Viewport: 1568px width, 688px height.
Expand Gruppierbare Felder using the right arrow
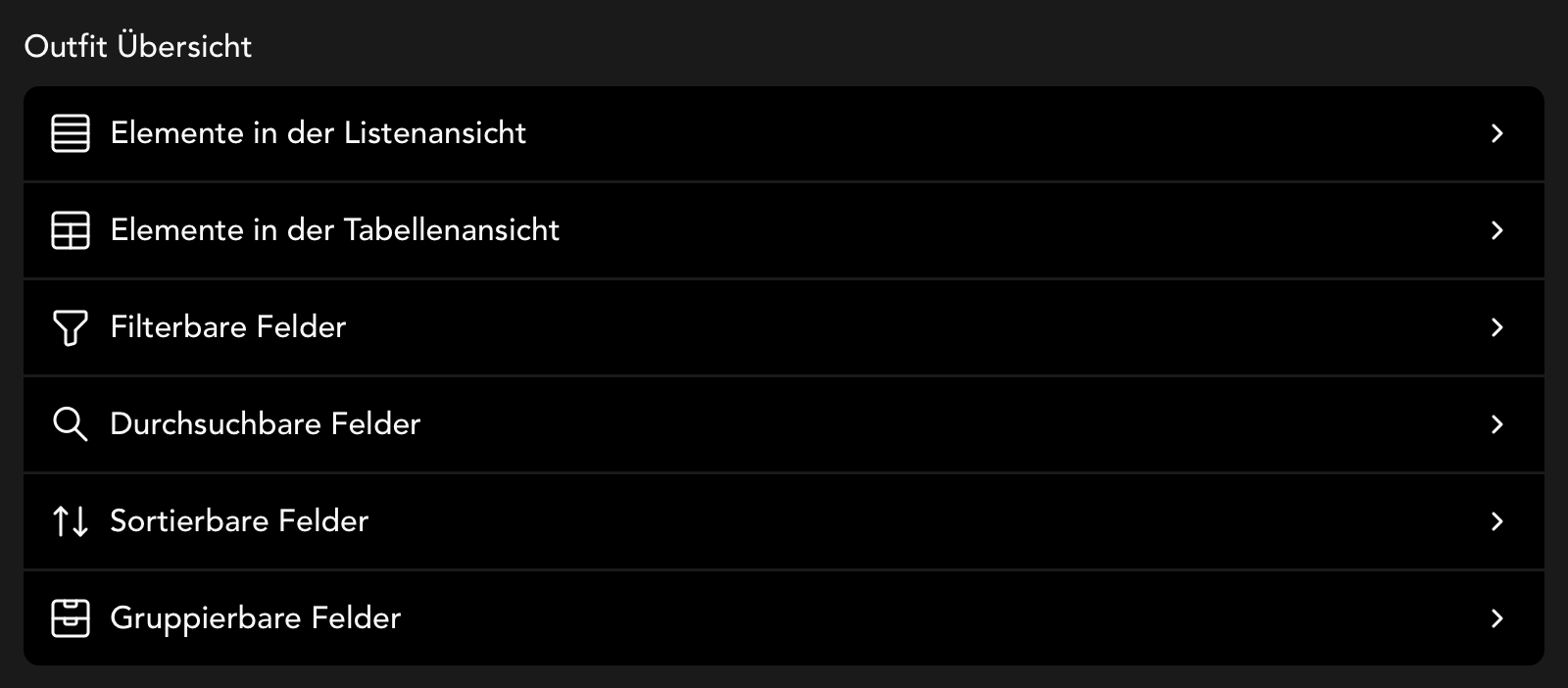click(x=1496, y=618)
